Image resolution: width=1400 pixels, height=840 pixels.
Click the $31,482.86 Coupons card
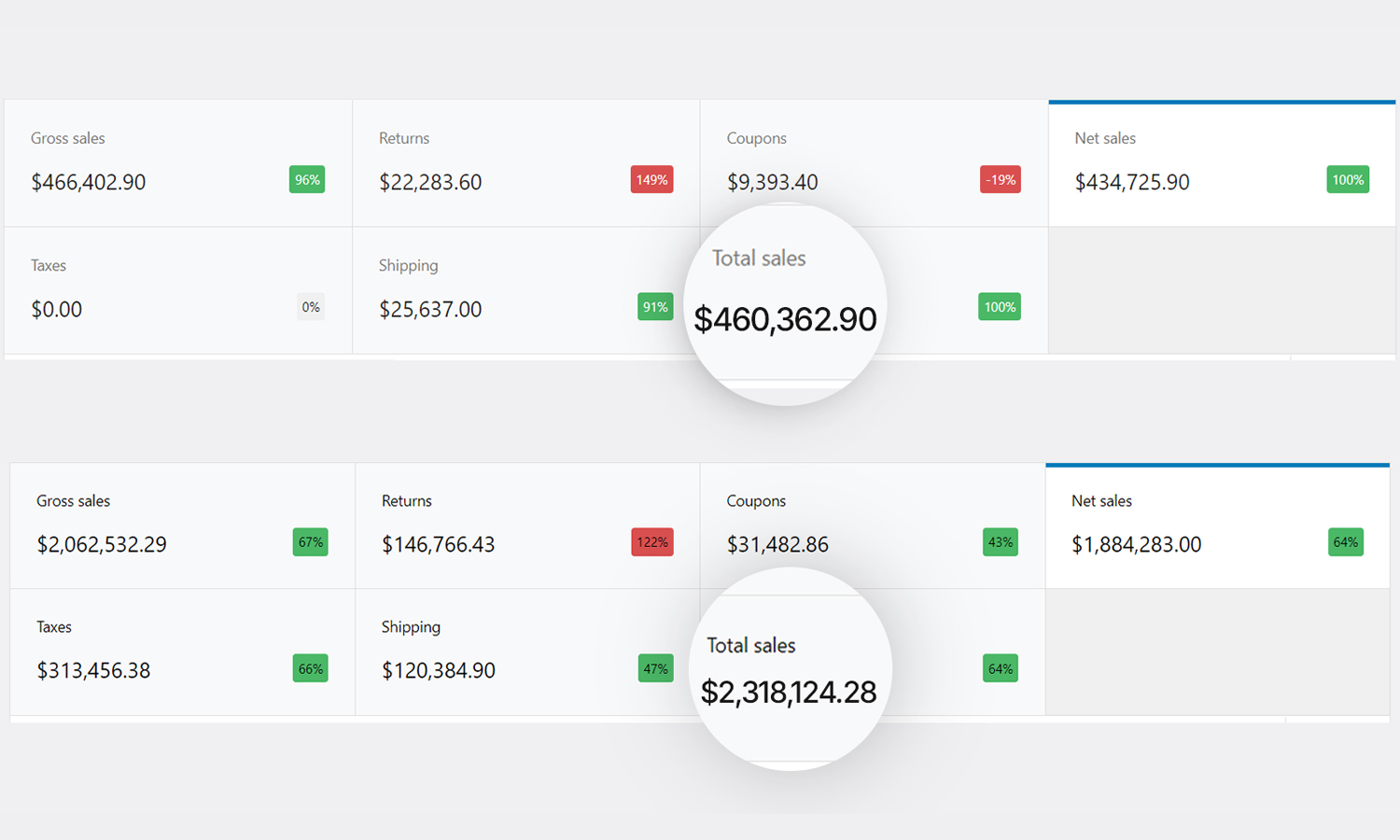click(873, 525)
